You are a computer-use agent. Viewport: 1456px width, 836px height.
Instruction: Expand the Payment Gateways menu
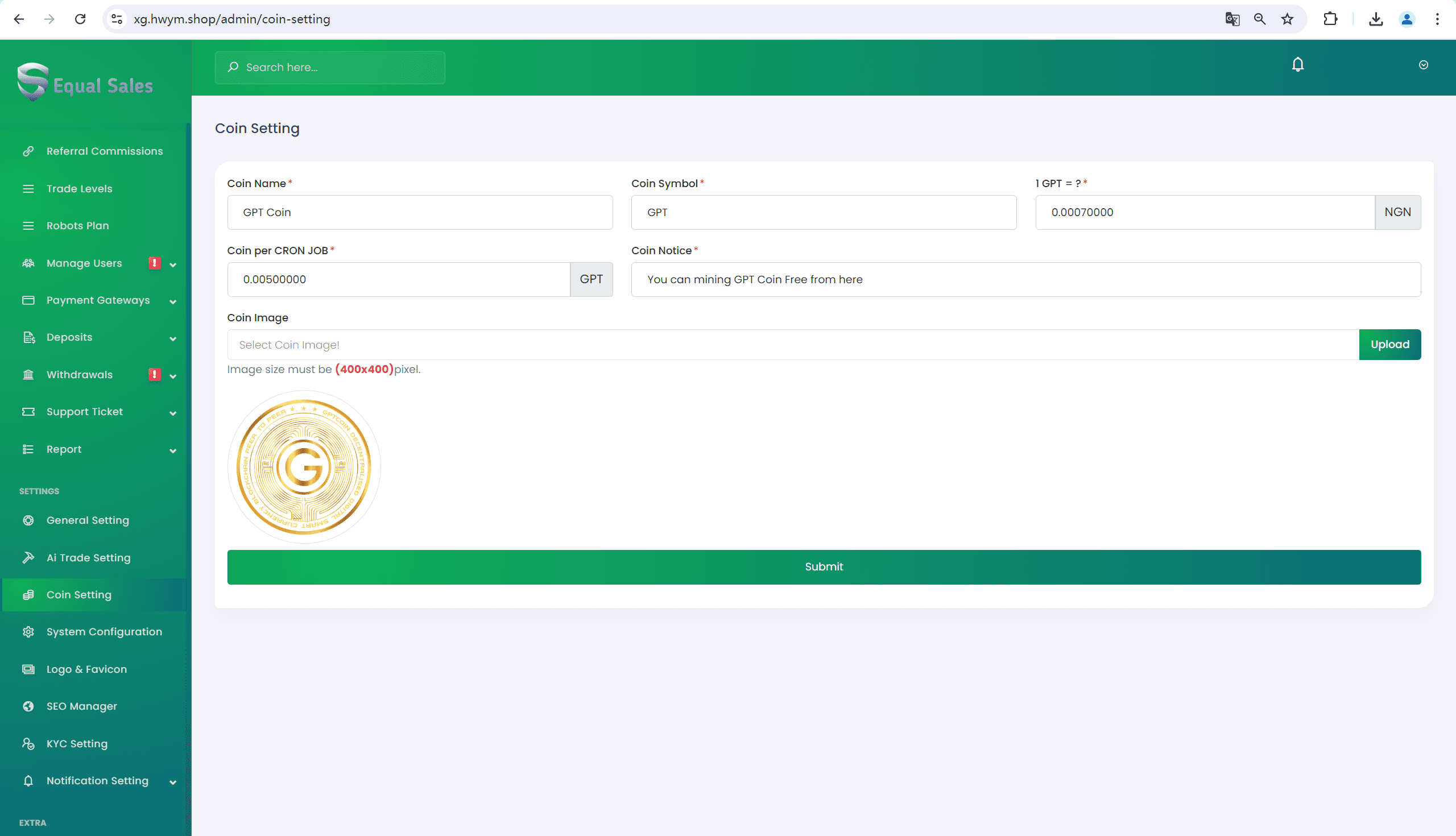tap(98, 300)
